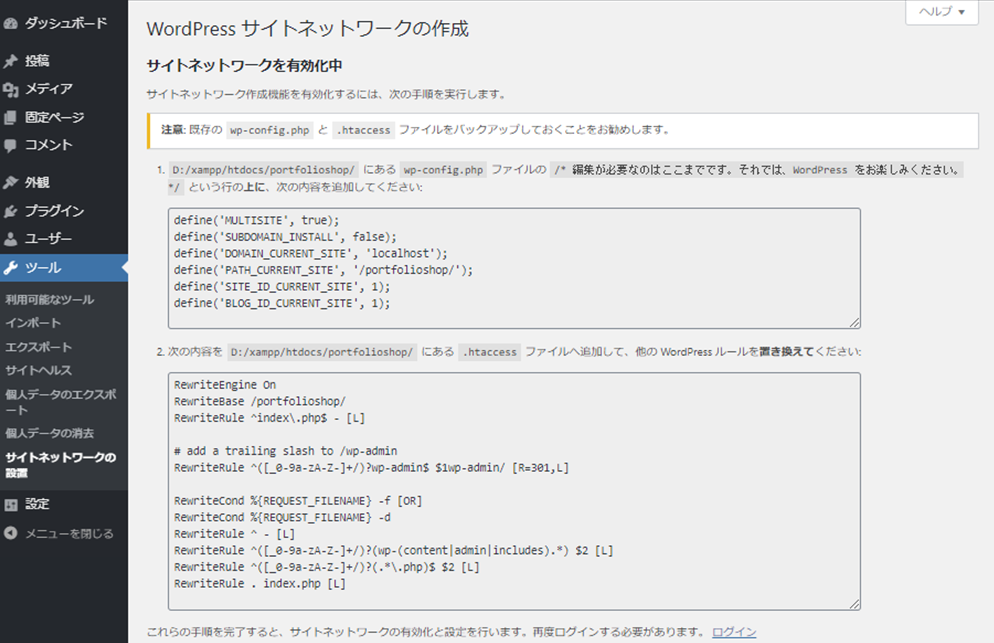Image resolution: width=994 pixels, height=643 pixels.
Task: Click the line with SITE_ID_CURRENT_SITE
Action: point(281,287)
